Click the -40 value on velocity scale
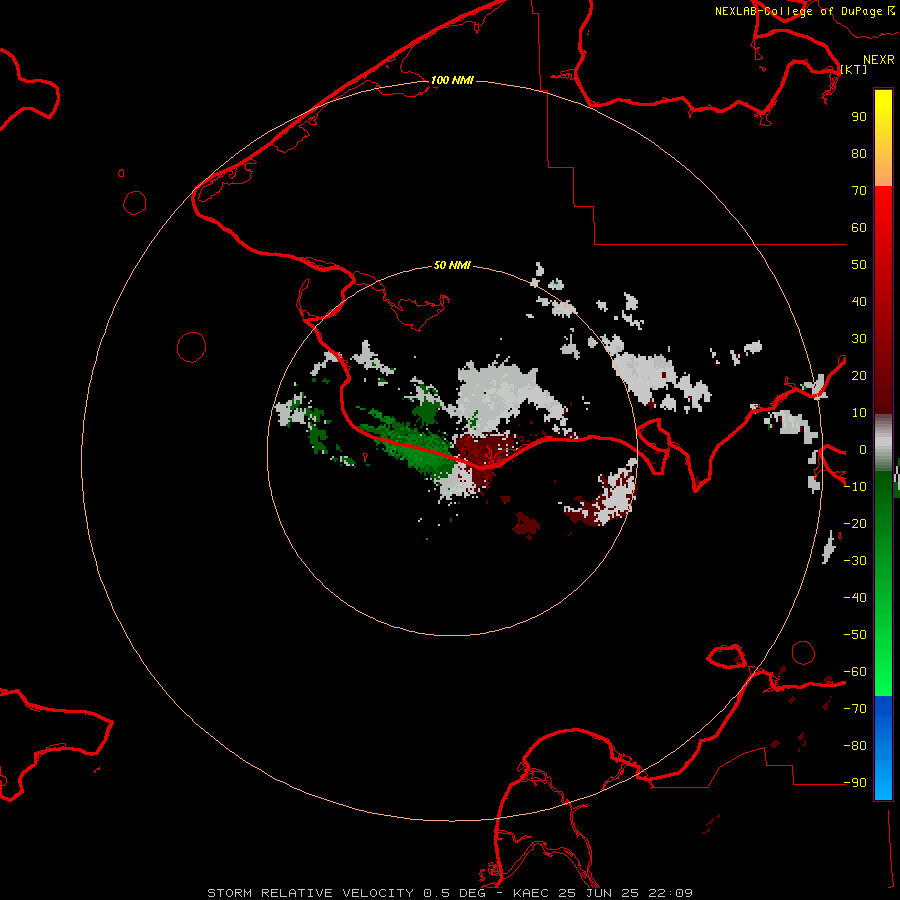900x900 pixels. click(855, 598)
